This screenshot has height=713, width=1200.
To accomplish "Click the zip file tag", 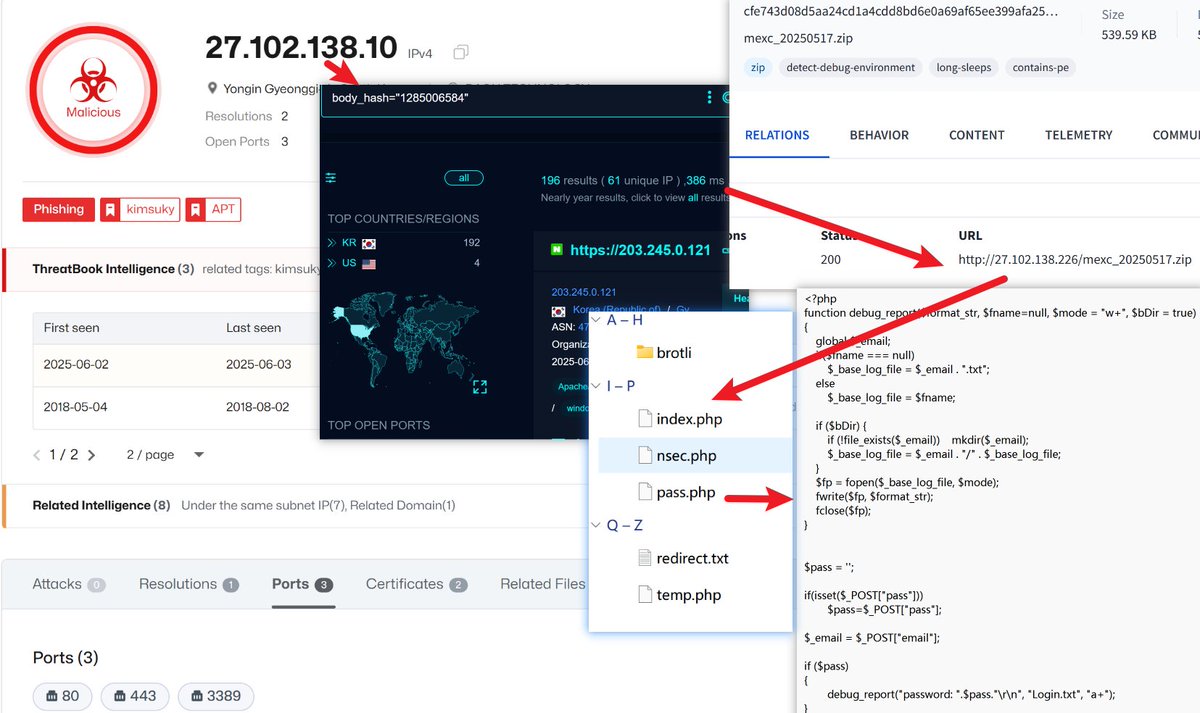I will coord(757,67).
